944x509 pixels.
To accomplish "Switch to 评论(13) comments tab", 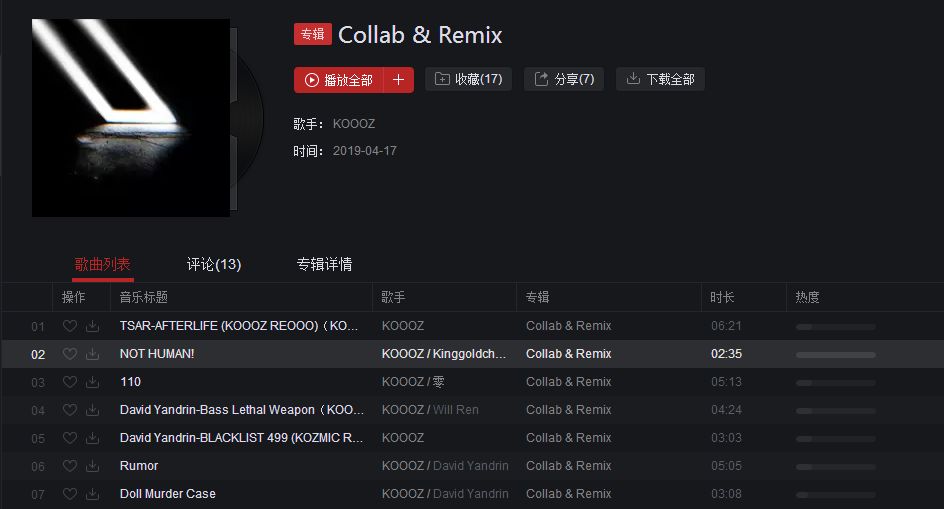I will click(x=214, y=264).
